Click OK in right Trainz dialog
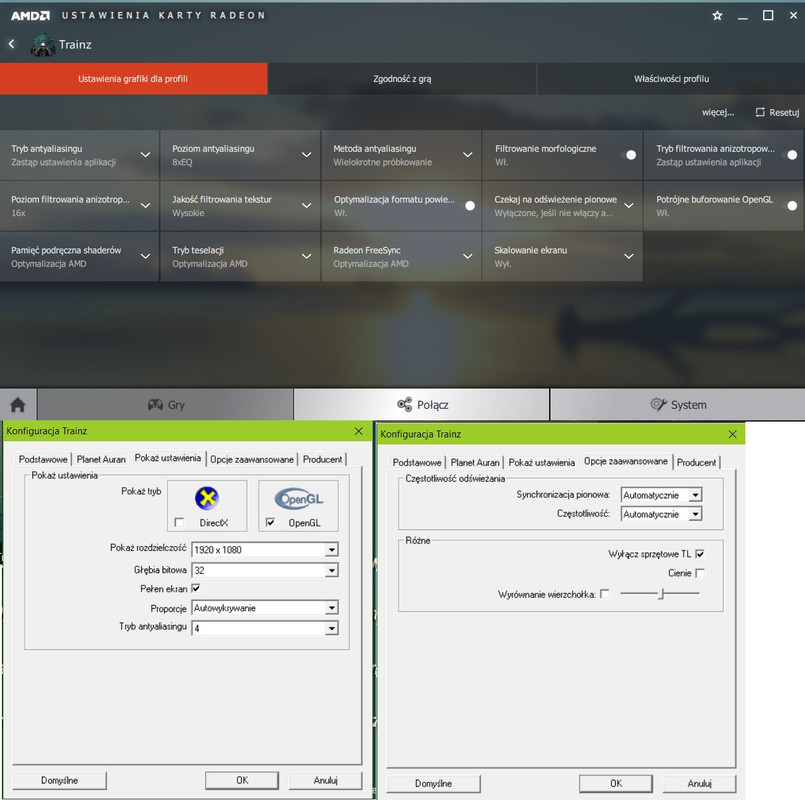The image size is (805, 800). click(x=616, y=784)
